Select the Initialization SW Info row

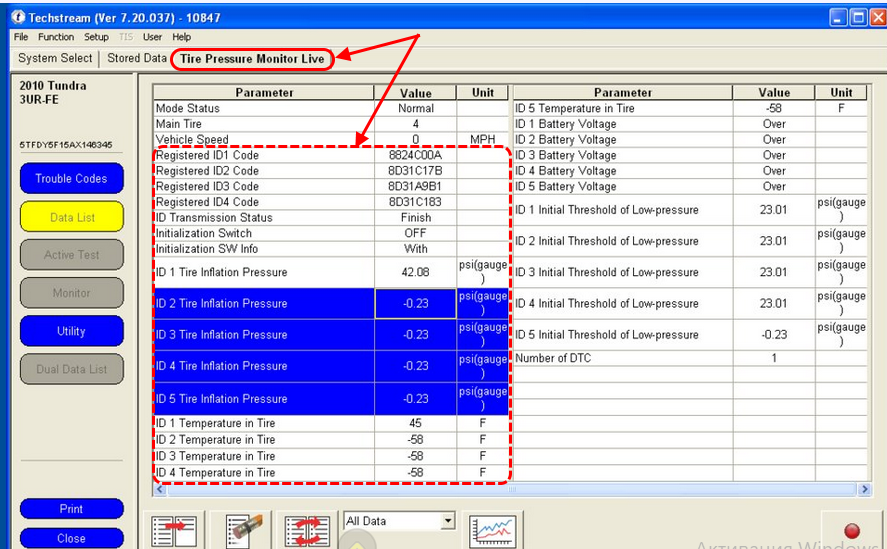pyautogui.click(x=331, y=248)
